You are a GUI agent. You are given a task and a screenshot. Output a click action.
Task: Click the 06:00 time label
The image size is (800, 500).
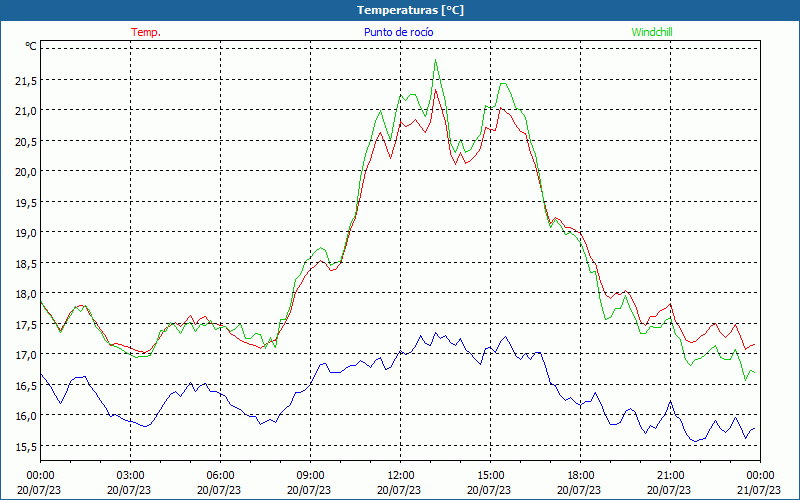(220, 476)
